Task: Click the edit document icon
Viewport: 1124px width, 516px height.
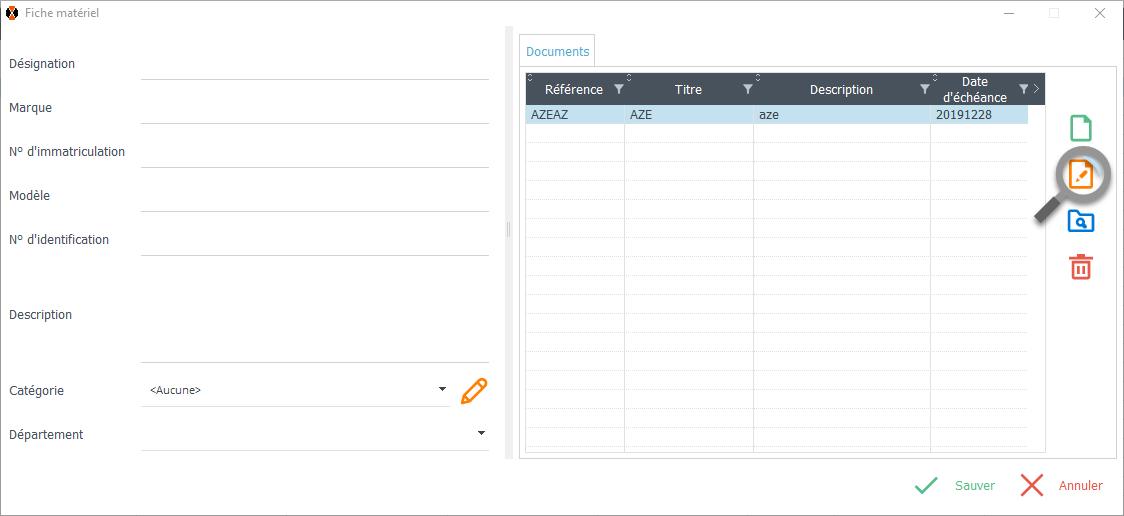Action: [x=1080, y=175]
